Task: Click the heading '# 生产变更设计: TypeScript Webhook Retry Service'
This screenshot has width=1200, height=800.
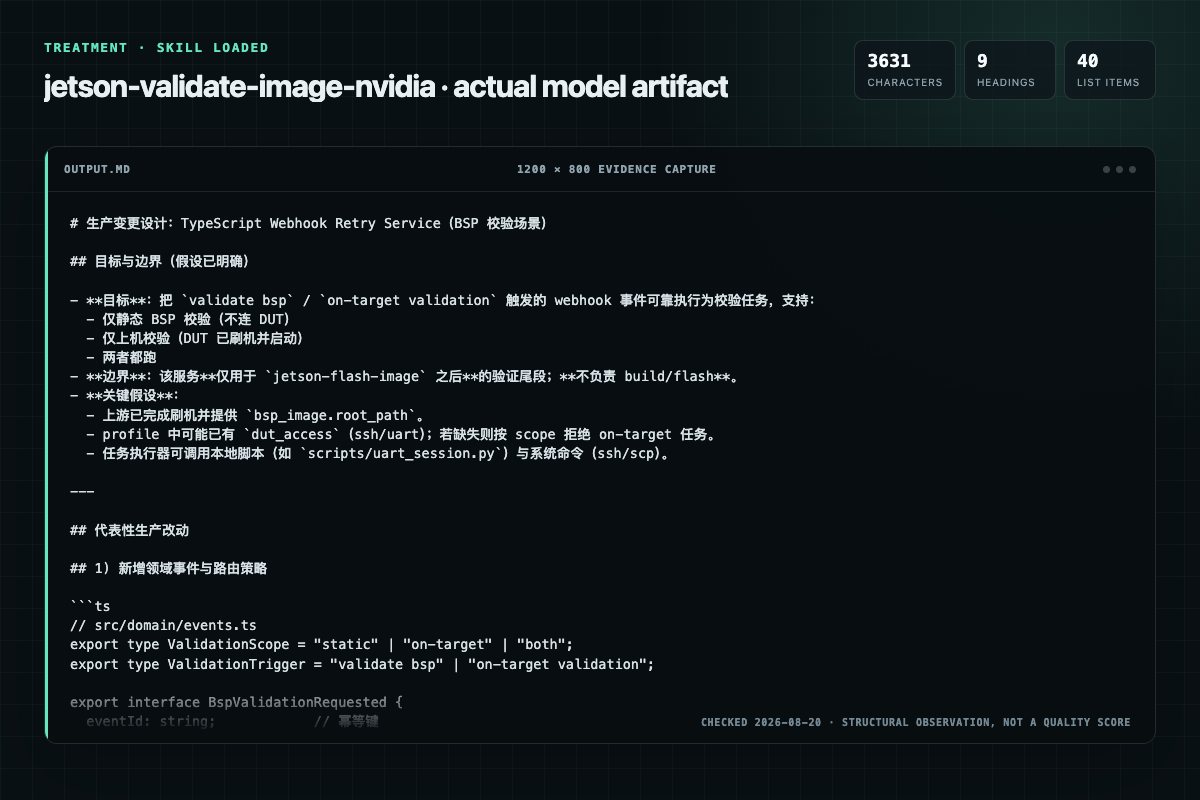Action: point(308,223)
